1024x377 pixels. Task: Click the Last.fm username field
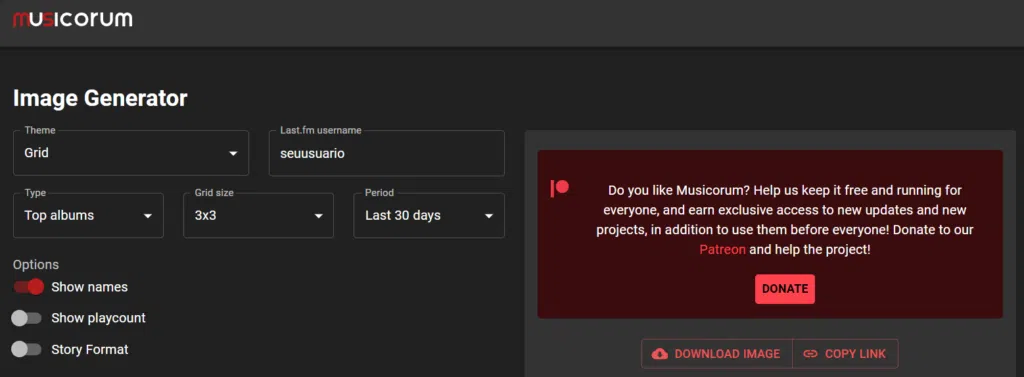[387, 153]
